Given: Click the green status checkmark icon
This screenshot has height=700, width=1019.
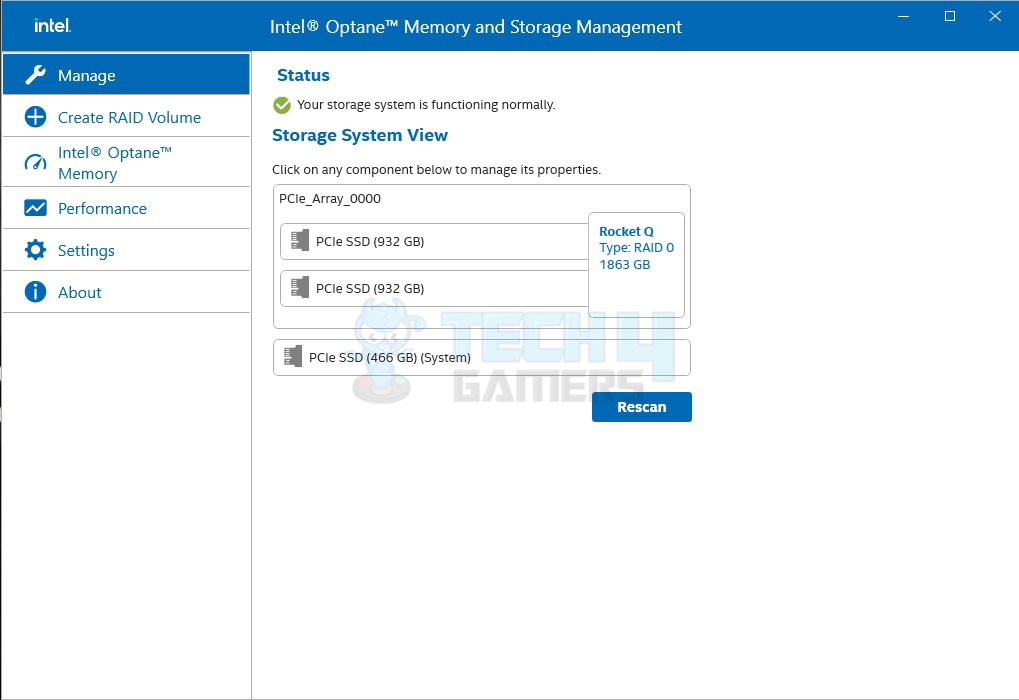Looking at the screenshot, I should 282,105.
